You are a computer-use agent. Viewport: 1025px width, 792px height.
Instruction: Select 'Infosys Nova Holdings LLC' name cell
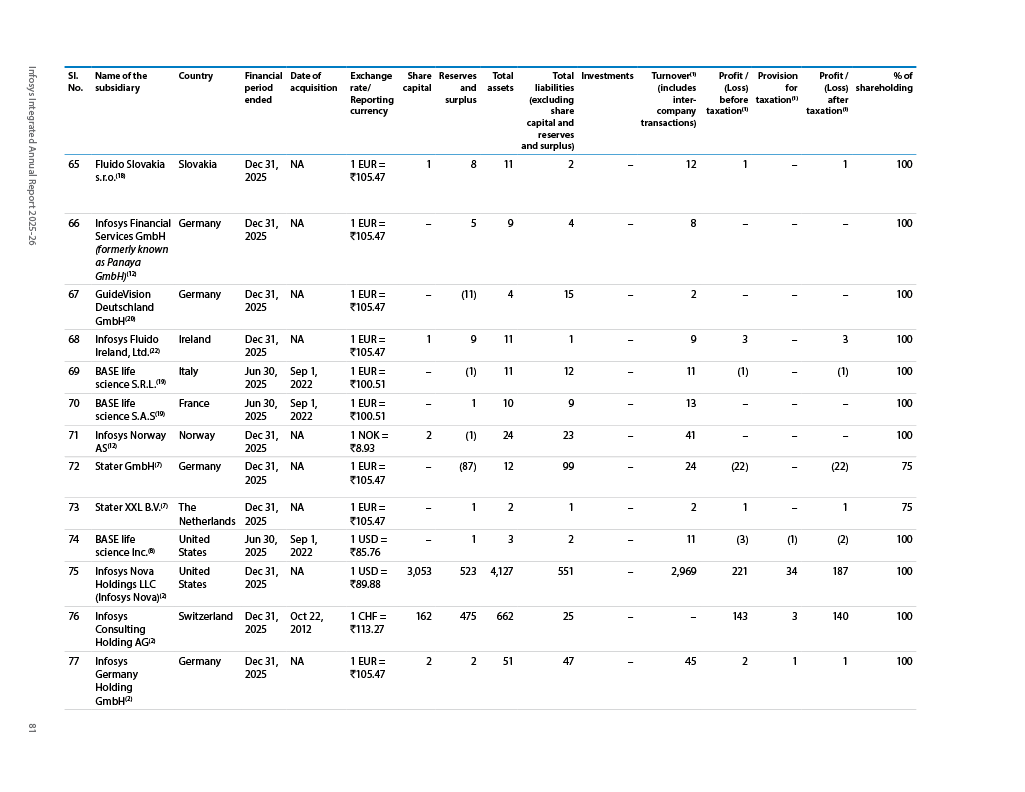click(130, 584)
